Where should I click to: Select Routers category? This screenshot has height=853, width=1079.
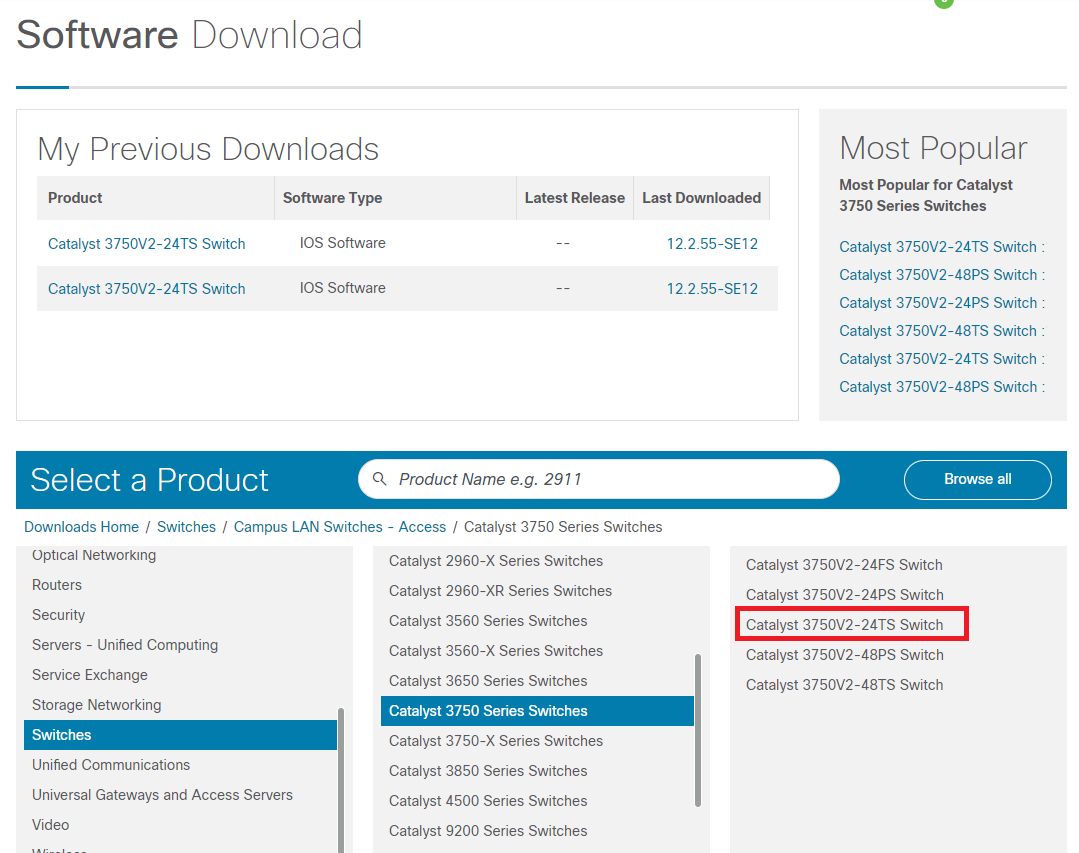(x=57, y=585)
